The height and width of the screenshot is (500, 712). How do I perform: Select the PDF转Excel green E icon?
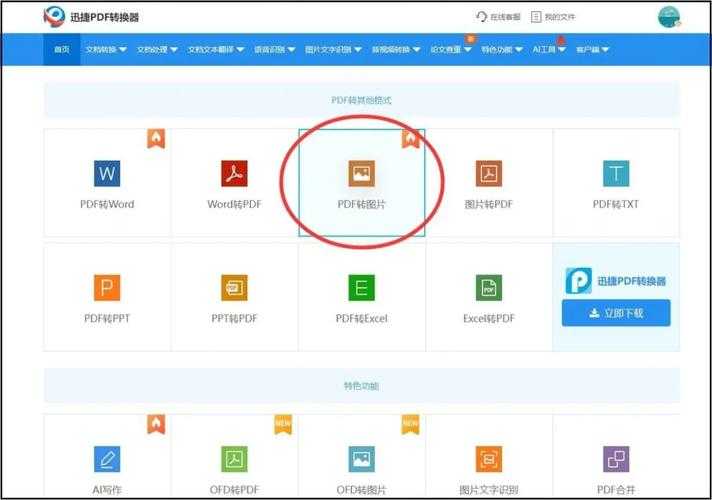click(361, 287)
